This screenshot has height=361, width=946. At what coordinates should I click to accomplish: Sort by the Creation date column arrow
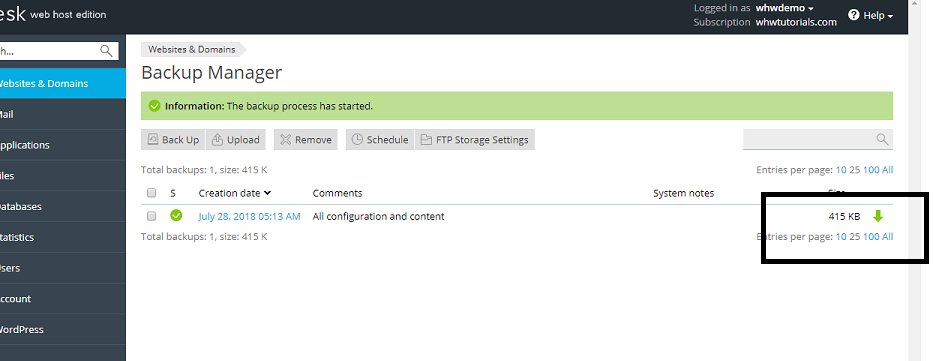tap(267, 193)
